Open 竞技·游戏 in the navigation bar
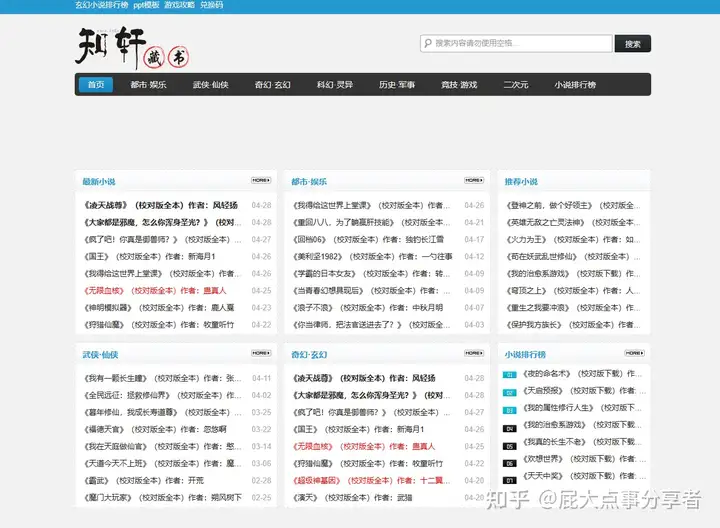Image resolution: width=720 pixels, height=528 pixels. (459, 84)
